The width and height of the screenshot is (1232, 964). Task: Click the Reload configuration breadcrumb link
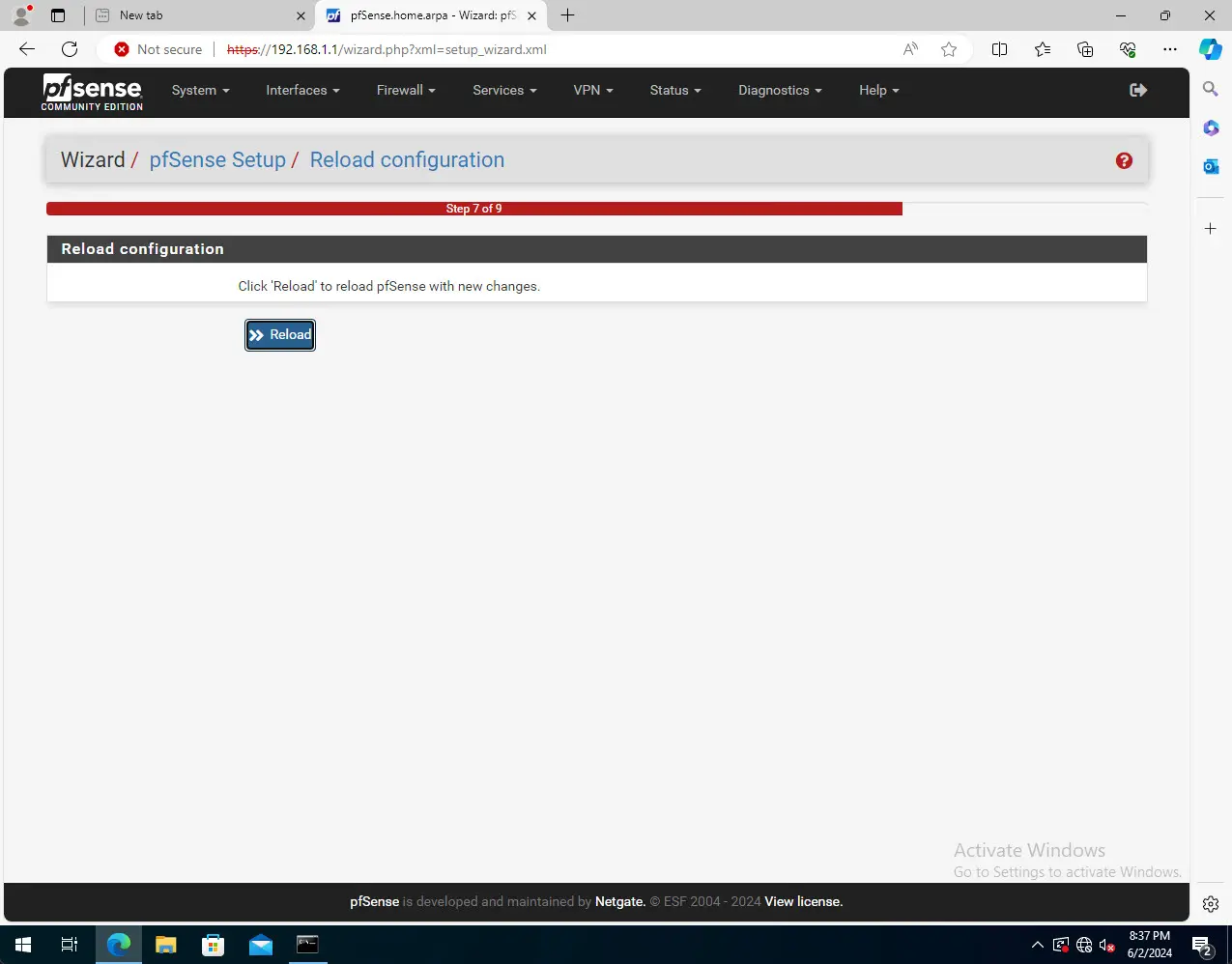(x=407, y=160)
